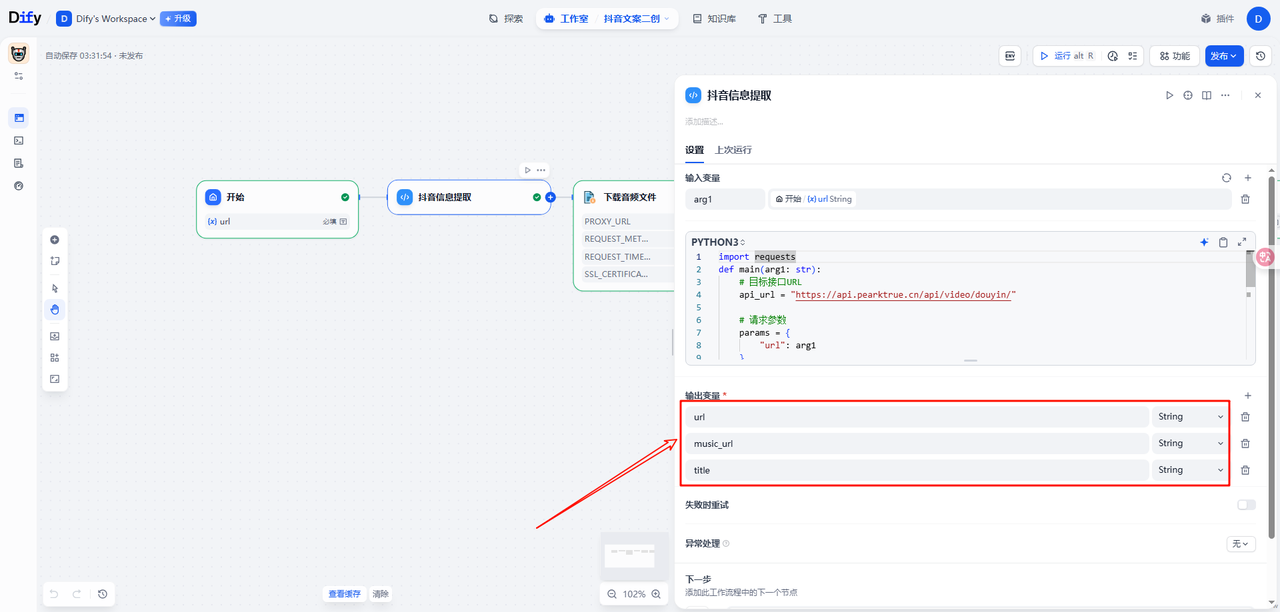Run this step using panel play icon

(1169, 95)
